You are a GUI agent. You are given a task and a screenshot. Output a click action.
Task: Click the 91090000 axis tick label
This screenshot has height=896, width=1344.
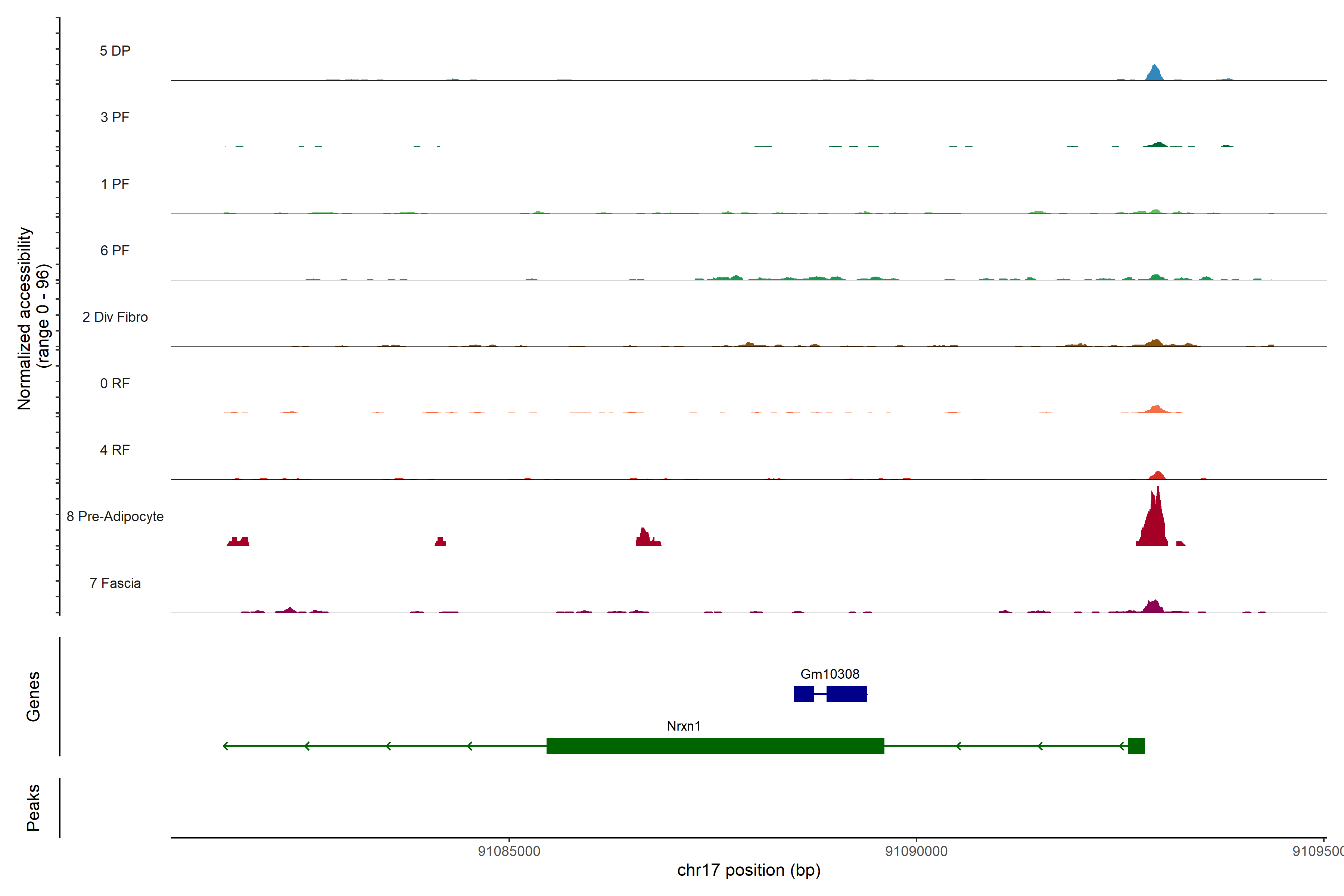pyautogui.click(x=916, y=852)
